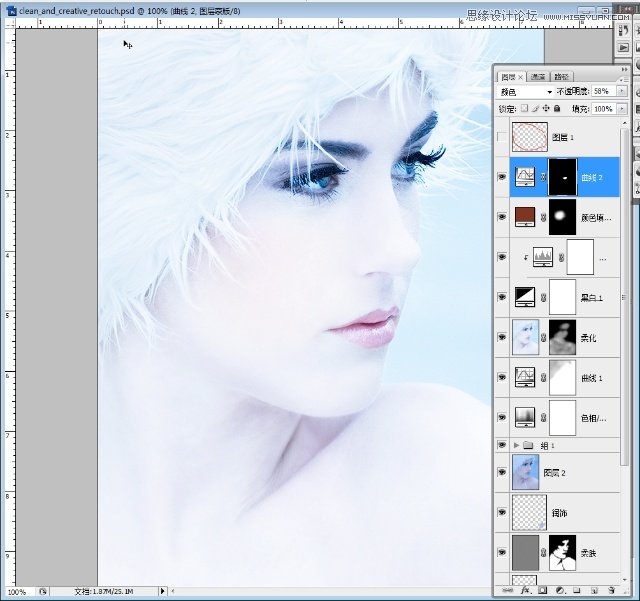This screenshot has width=640, height=601.
Task: Expand the 组 1 group triangle
Action: pos(517,445)
